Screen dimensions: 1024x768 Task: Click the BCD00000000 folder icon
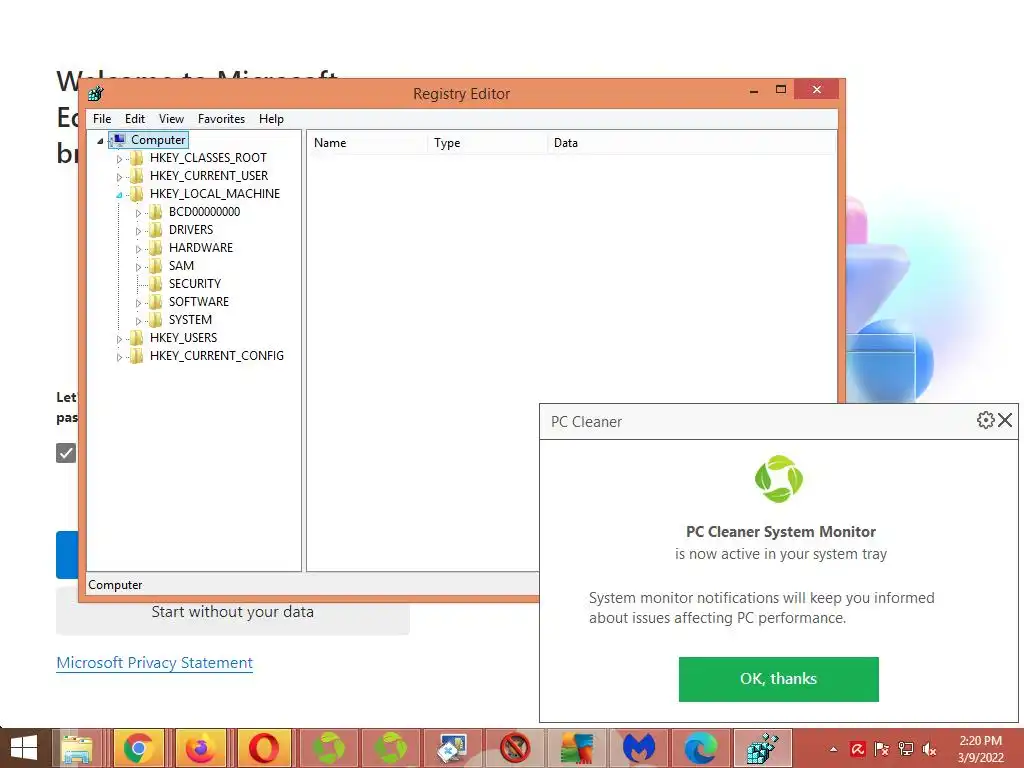tap(155, 212)
